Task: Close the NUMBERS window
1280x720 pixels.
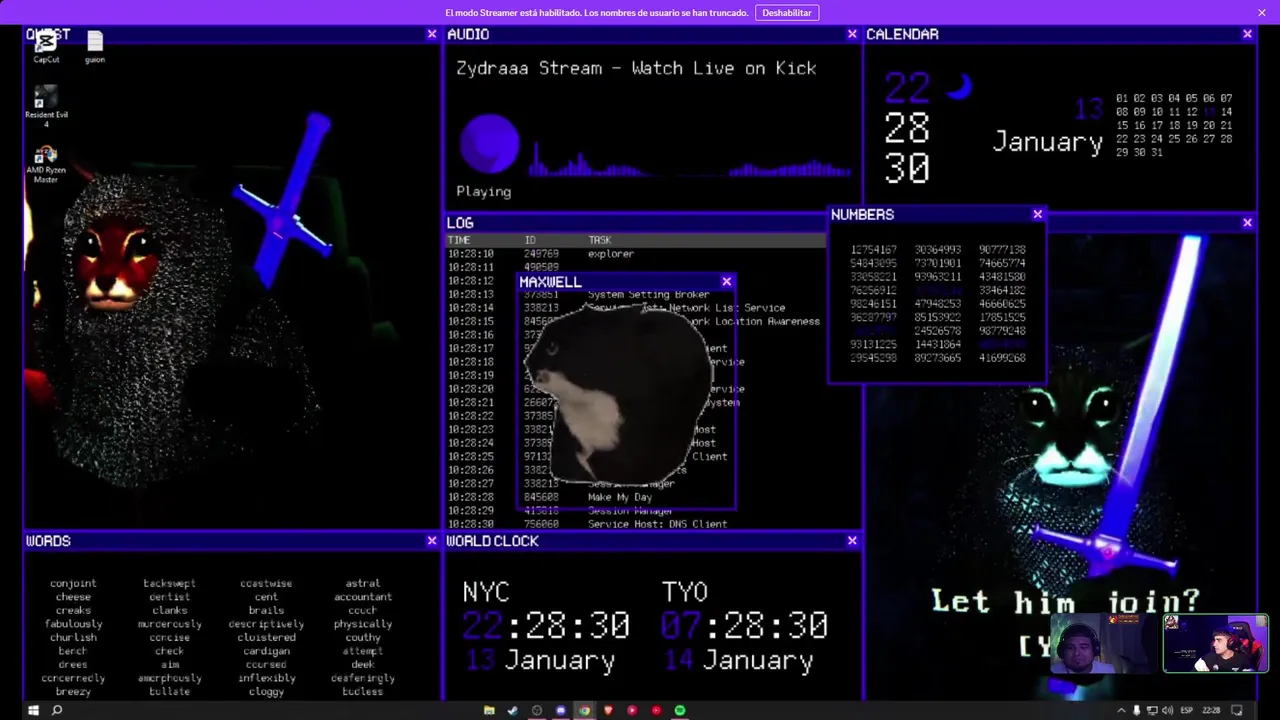Action: coord(1038,214)
